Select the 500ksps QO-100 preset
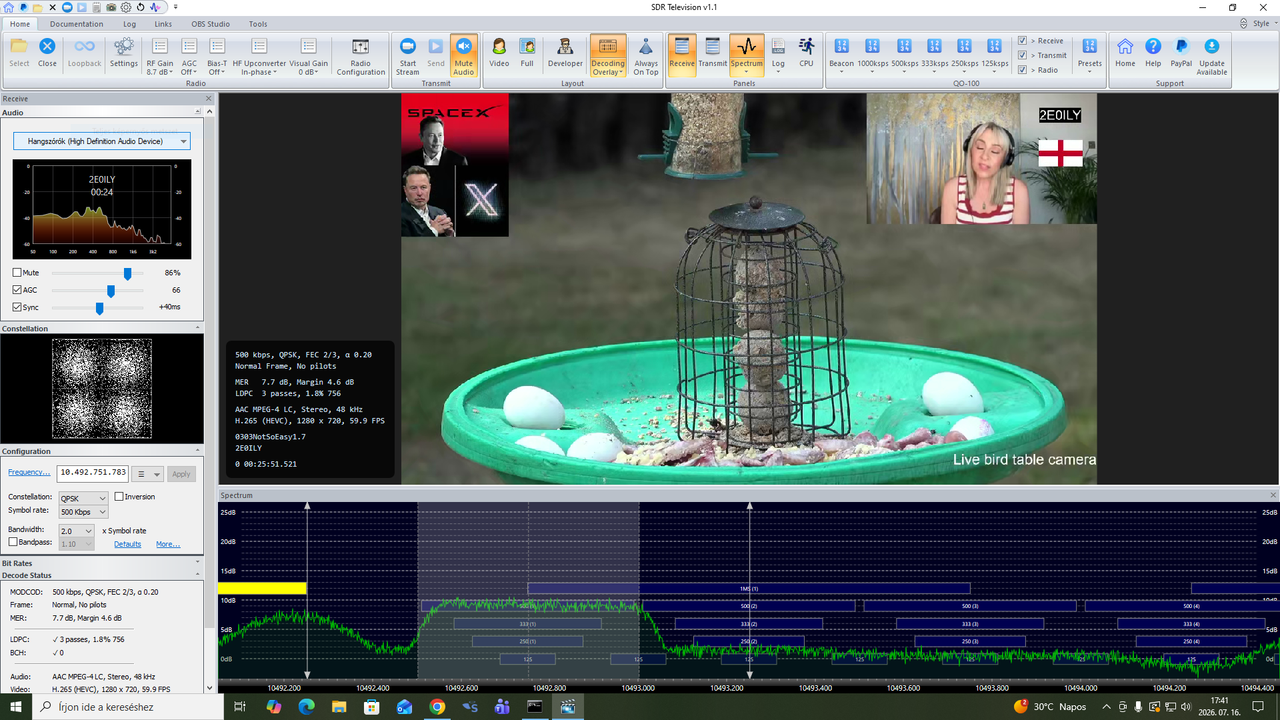Viewport: 1280px width, 720px height. tap(904, 55)
